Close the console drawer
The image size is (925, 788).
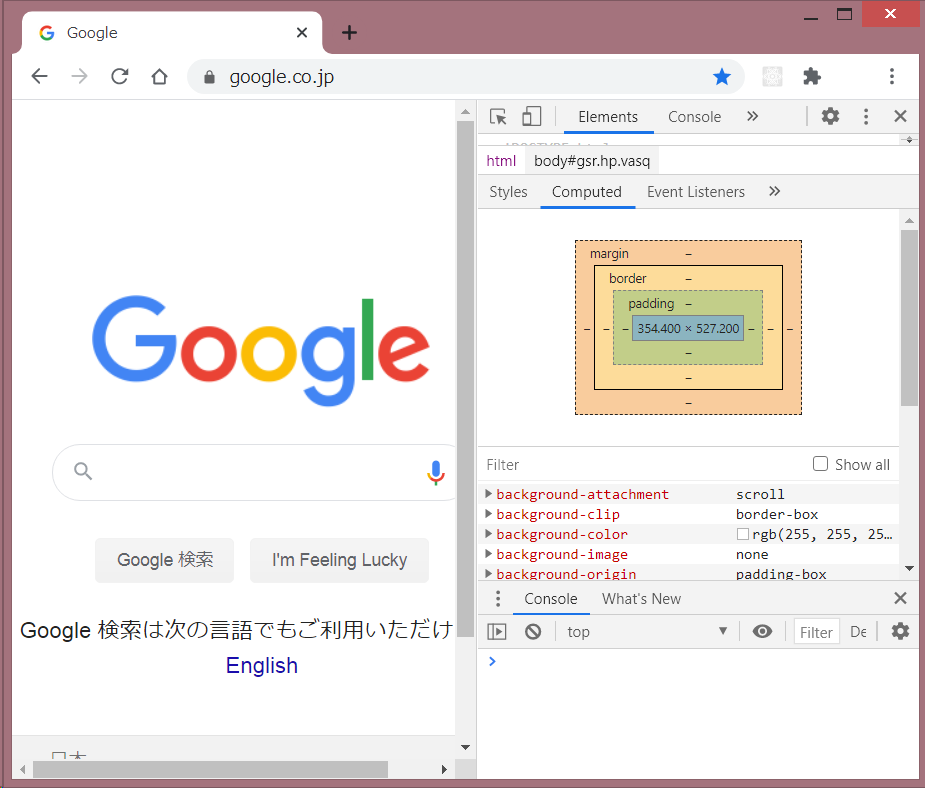(900, 599)
